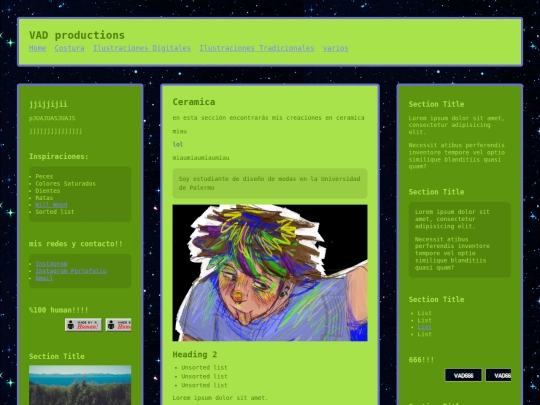Click the text 'Peces' in Inspiraciones list

pos(44,176)
